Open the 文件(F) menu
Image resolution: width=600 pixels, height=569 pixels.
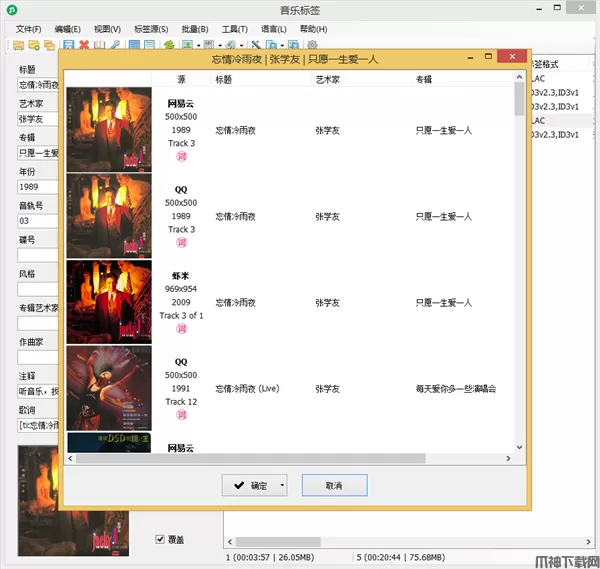[x=28, y=29]
